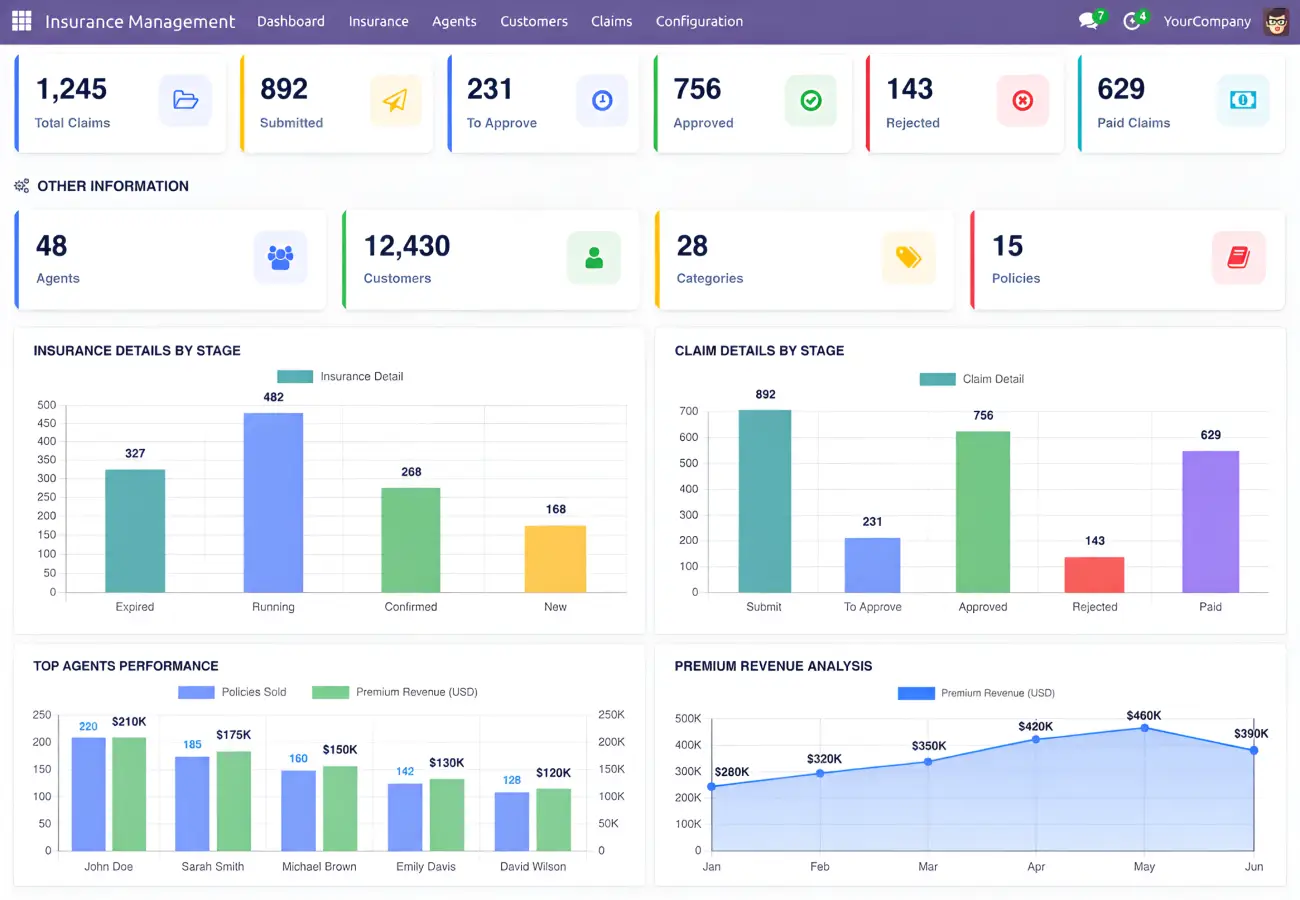Image resolution: width=1300 pixels, height=900 pixels.
Task: Toggle the blue Premium Revenue legend swatch in Revenue Analysis
Action: click(x=916, y=693)
